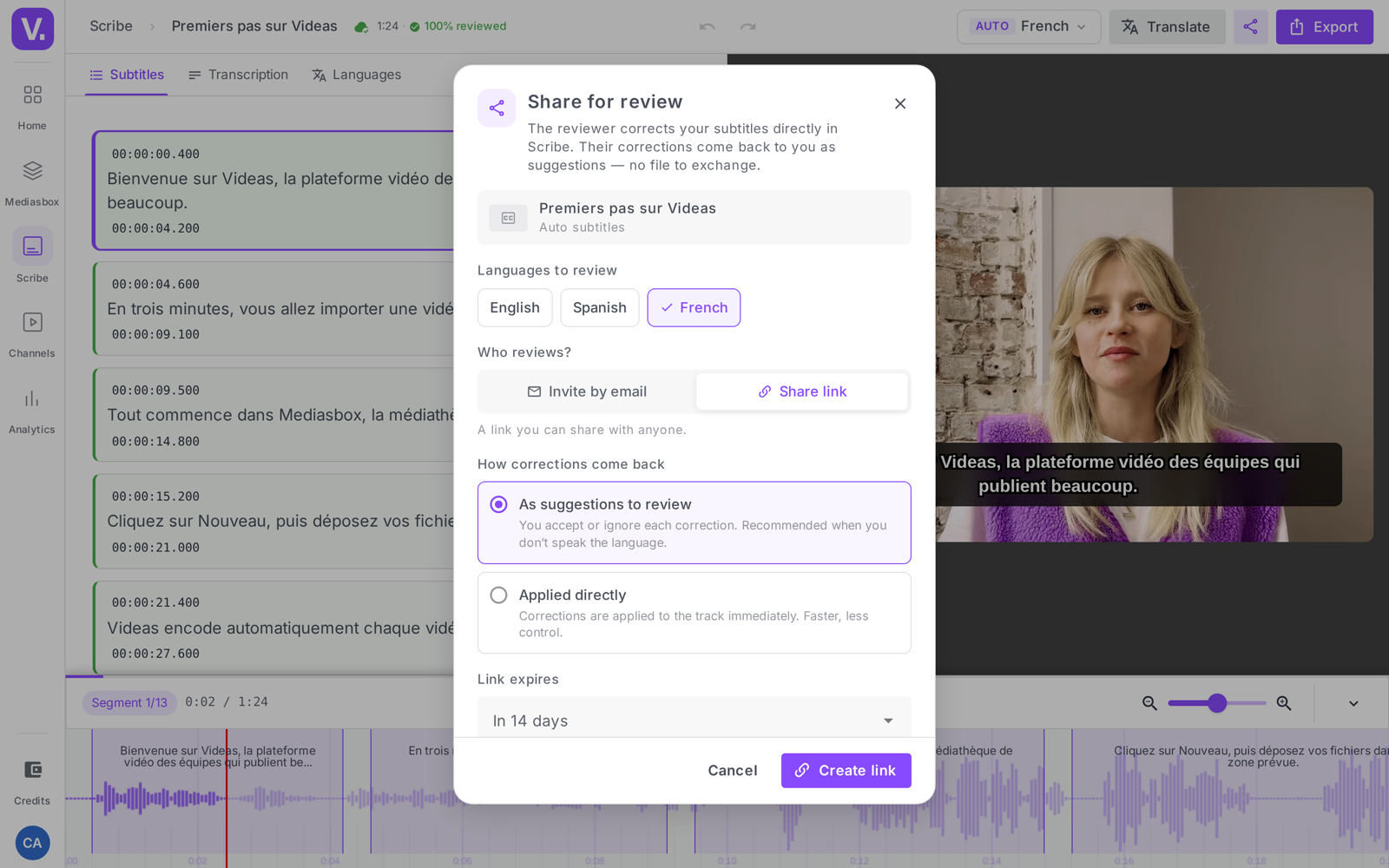
Task: Open Channels in sidebar
Action: click(x=32, y=334)
